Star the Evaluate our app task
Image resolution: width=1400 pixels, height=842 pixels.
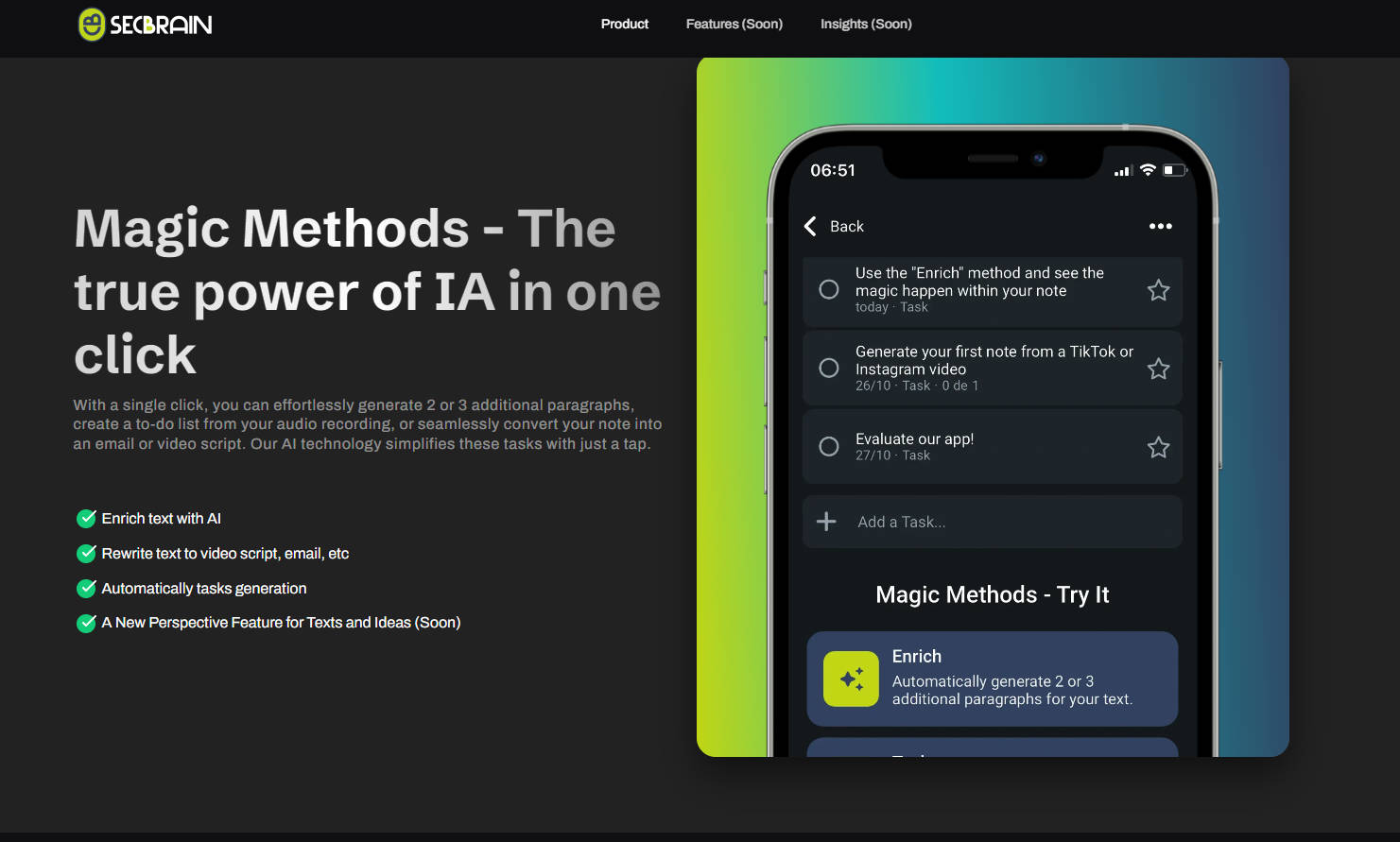1159,447
